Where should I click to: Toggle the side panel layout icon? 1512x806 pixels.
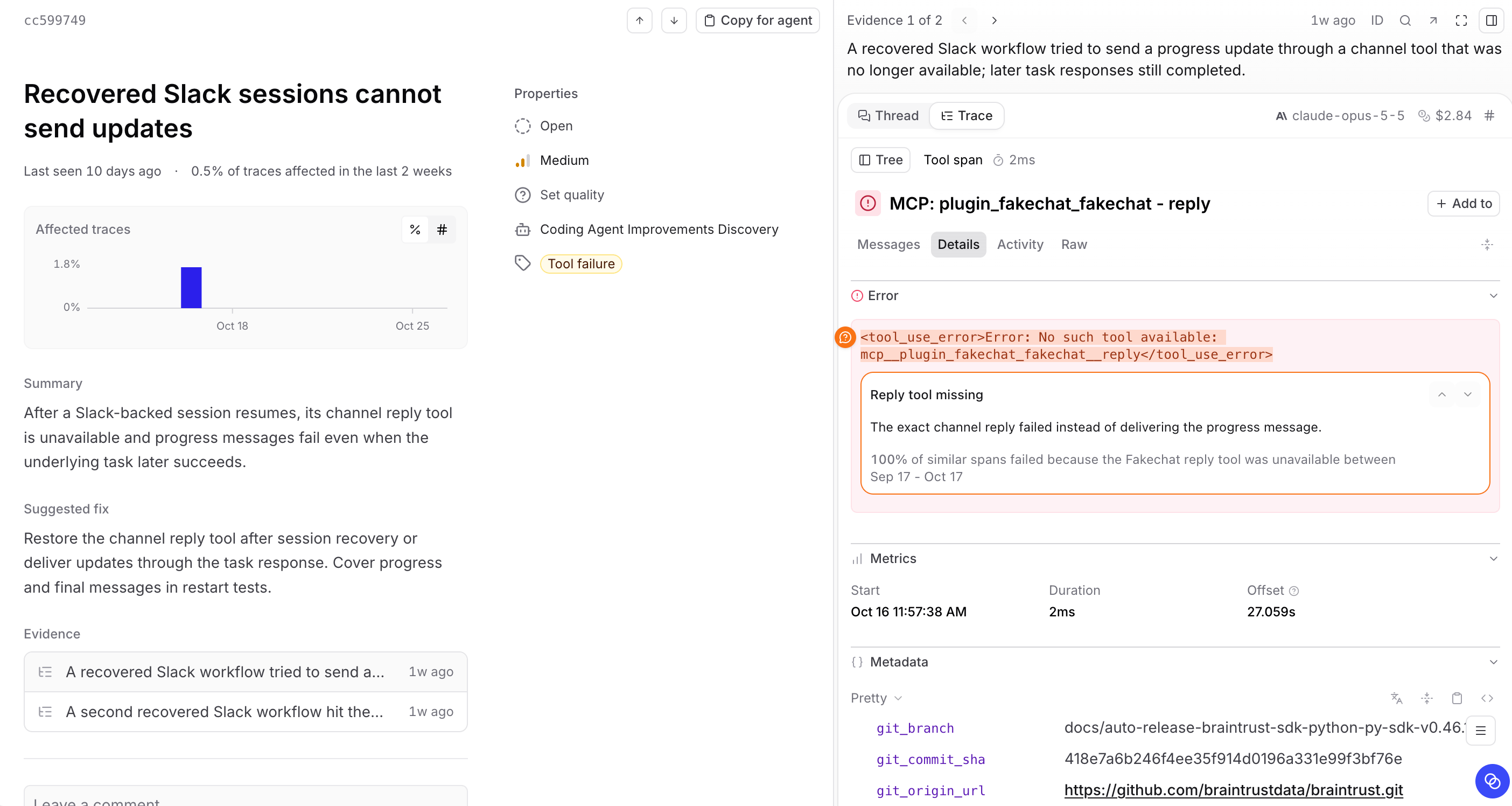click(1491, 20)
